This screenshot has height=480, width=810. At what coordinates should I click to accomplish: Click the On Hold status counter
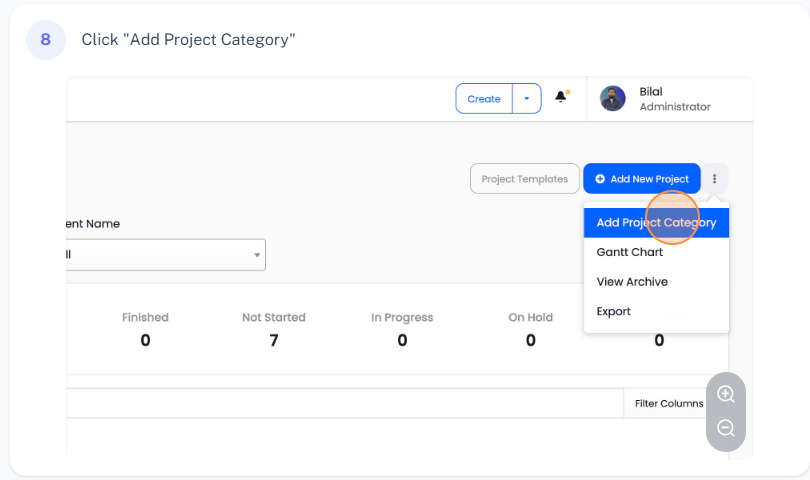pos(530,329)
